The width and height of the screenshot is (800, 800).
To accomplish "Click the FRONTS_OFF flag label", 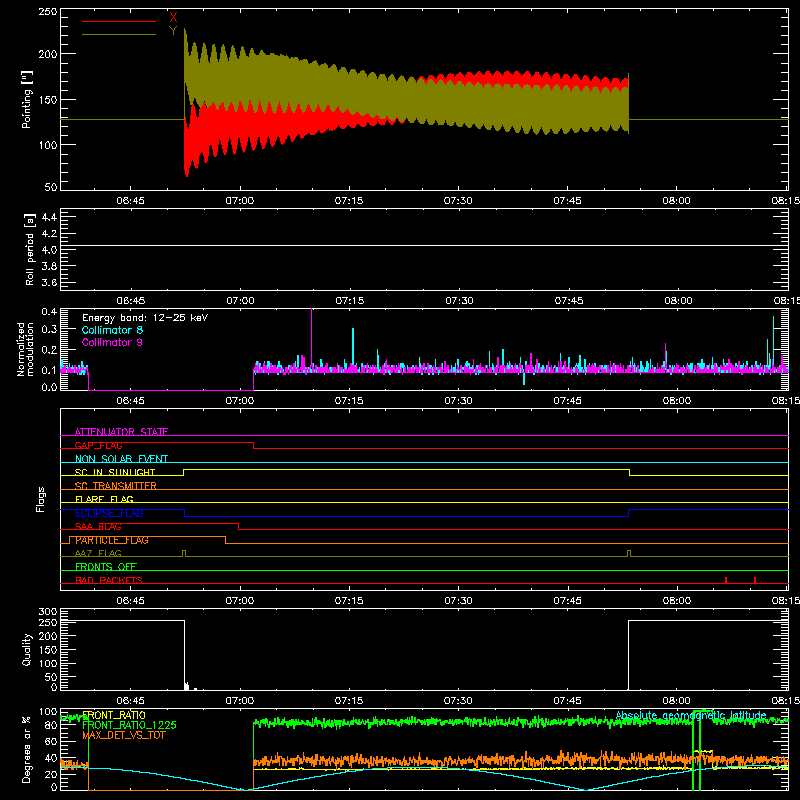I will click(106, 567).
